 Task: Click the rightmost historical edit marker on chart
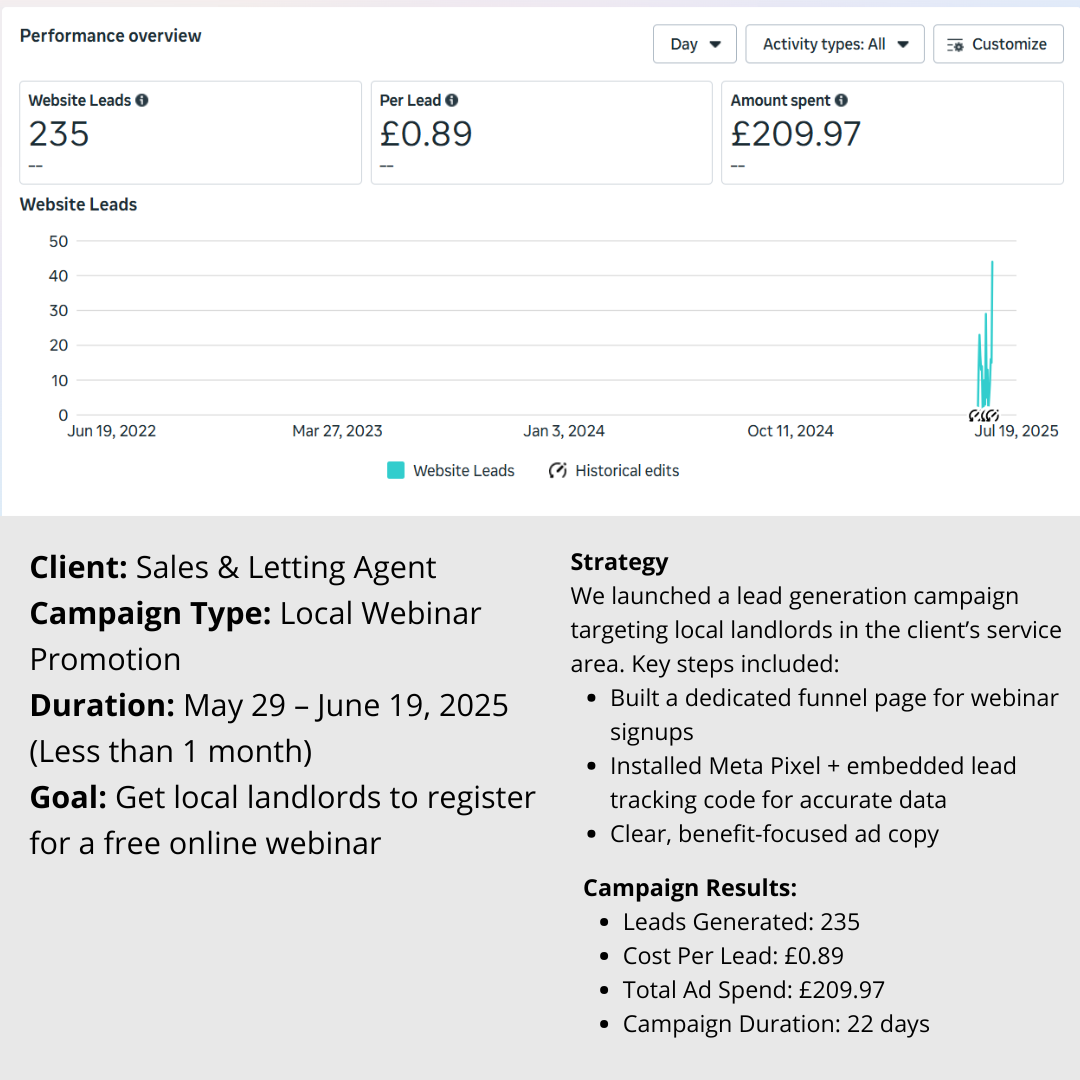pos(993,415)
